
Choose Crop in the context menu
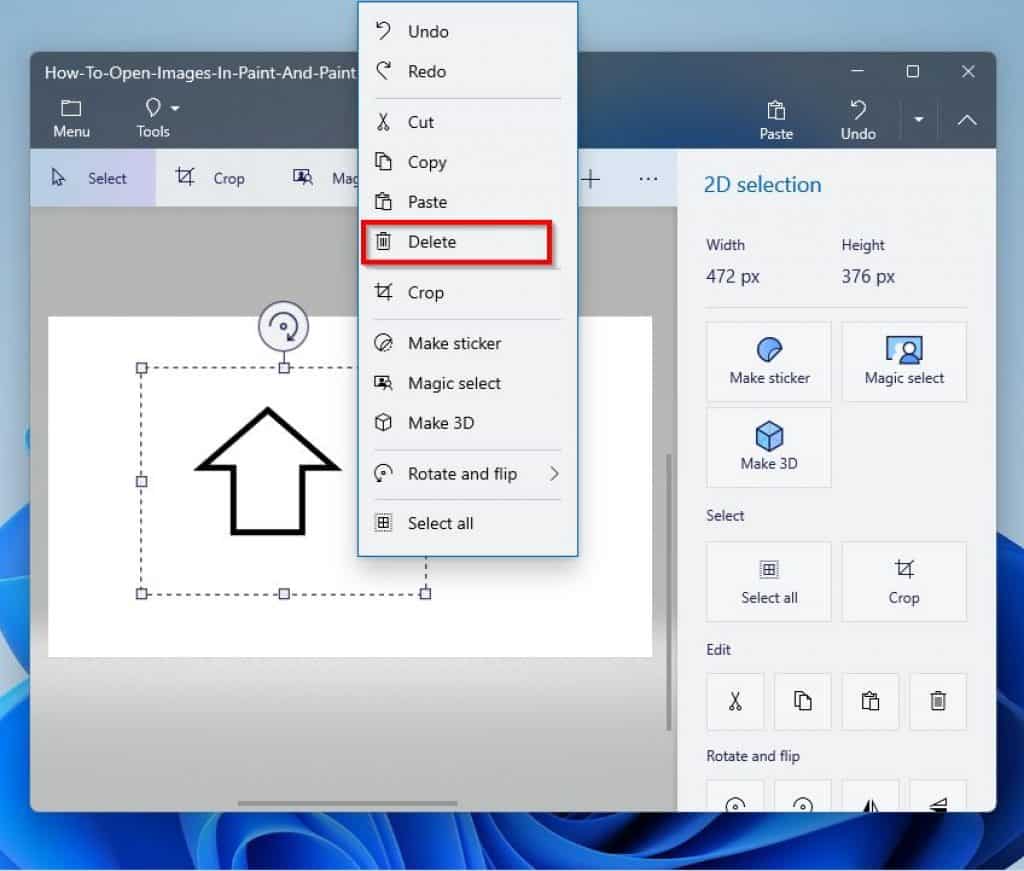click(x=468, y=293)
